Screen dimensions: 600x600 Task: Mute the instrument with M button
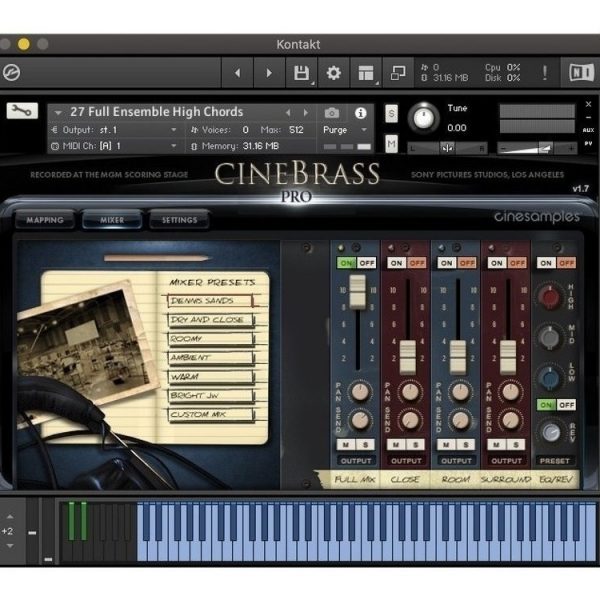point(391,144)
